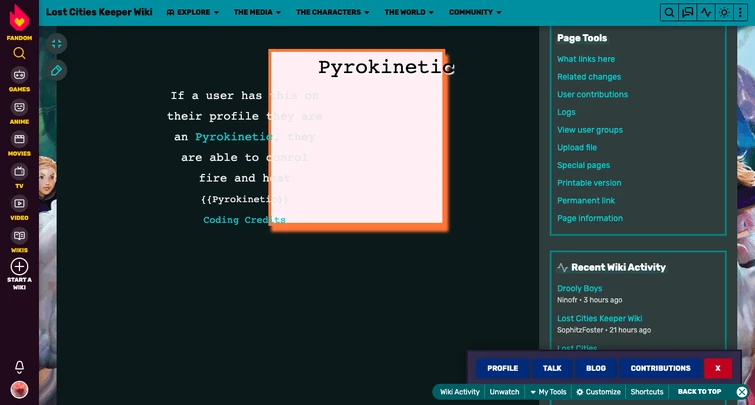Open the My Tools dropdown
This screenshot has height=405, width=755.
pyautogui.click(x=548, y=392)
